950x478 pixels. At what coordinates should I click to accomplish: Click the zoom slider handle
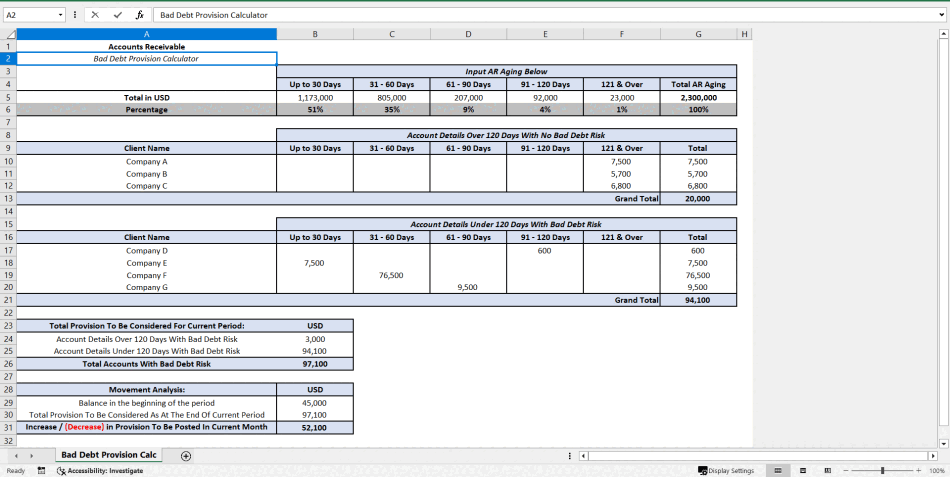click(883, 471)
